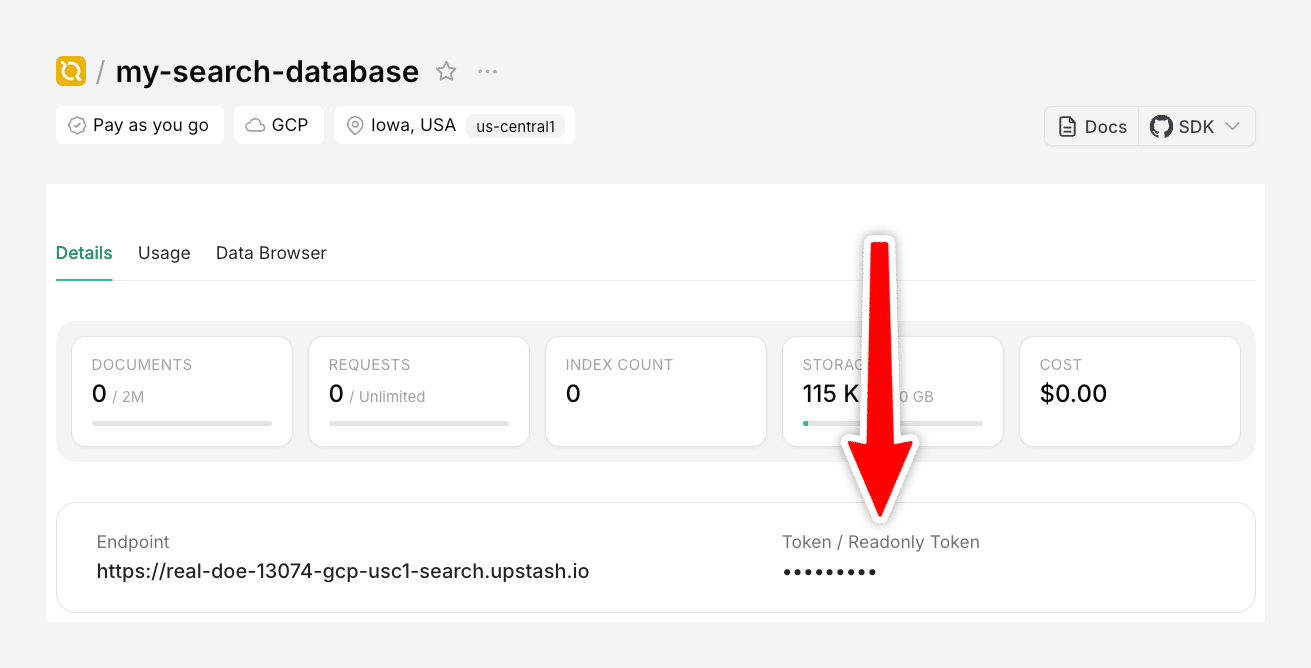Switch to the Usage tab
1311x668 pixels.
click(164, 253)
